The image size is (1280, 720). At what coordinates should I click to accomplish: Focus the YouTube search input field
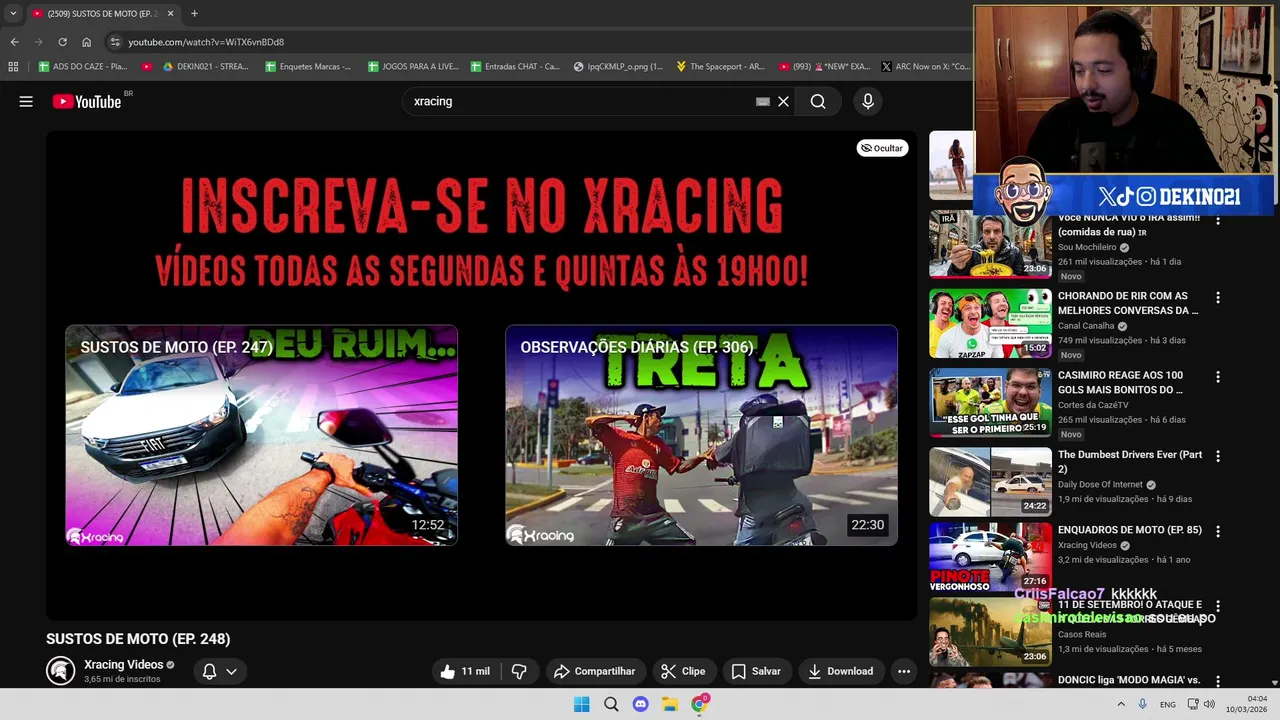click(580, 101)
